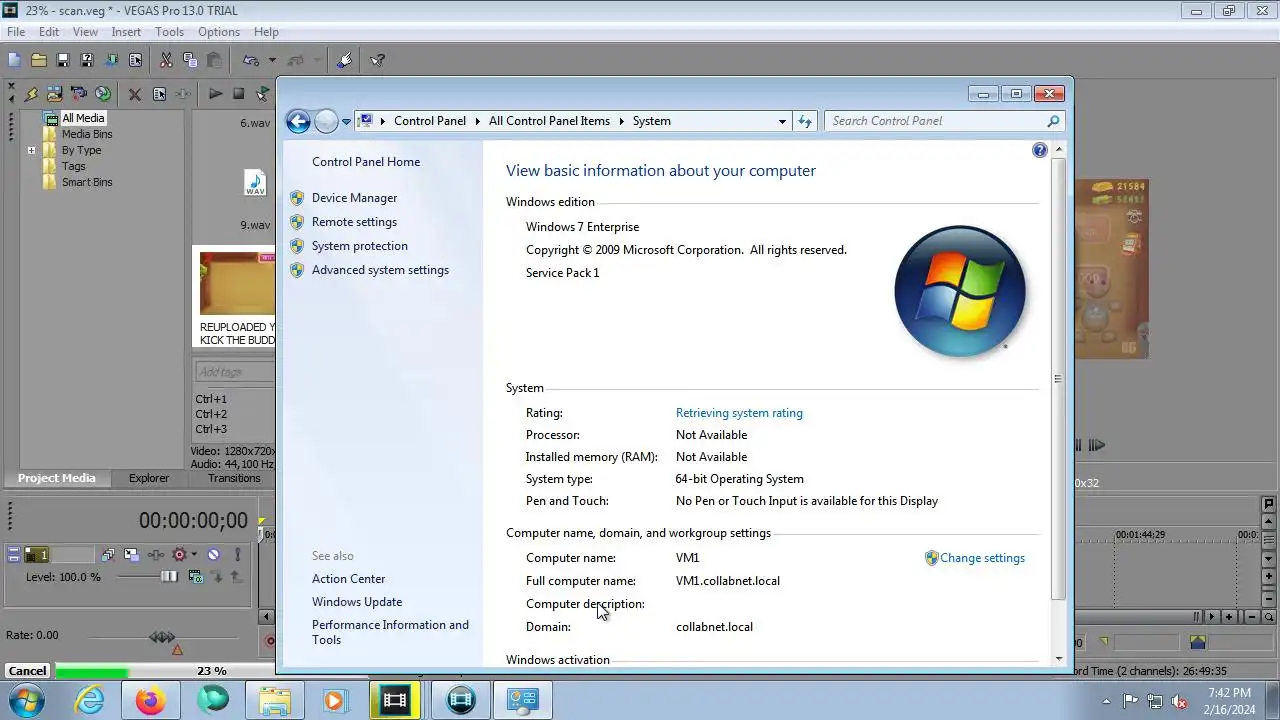Switch to Transitions tab
This screenshot has height=720, width=1280.
234,478
